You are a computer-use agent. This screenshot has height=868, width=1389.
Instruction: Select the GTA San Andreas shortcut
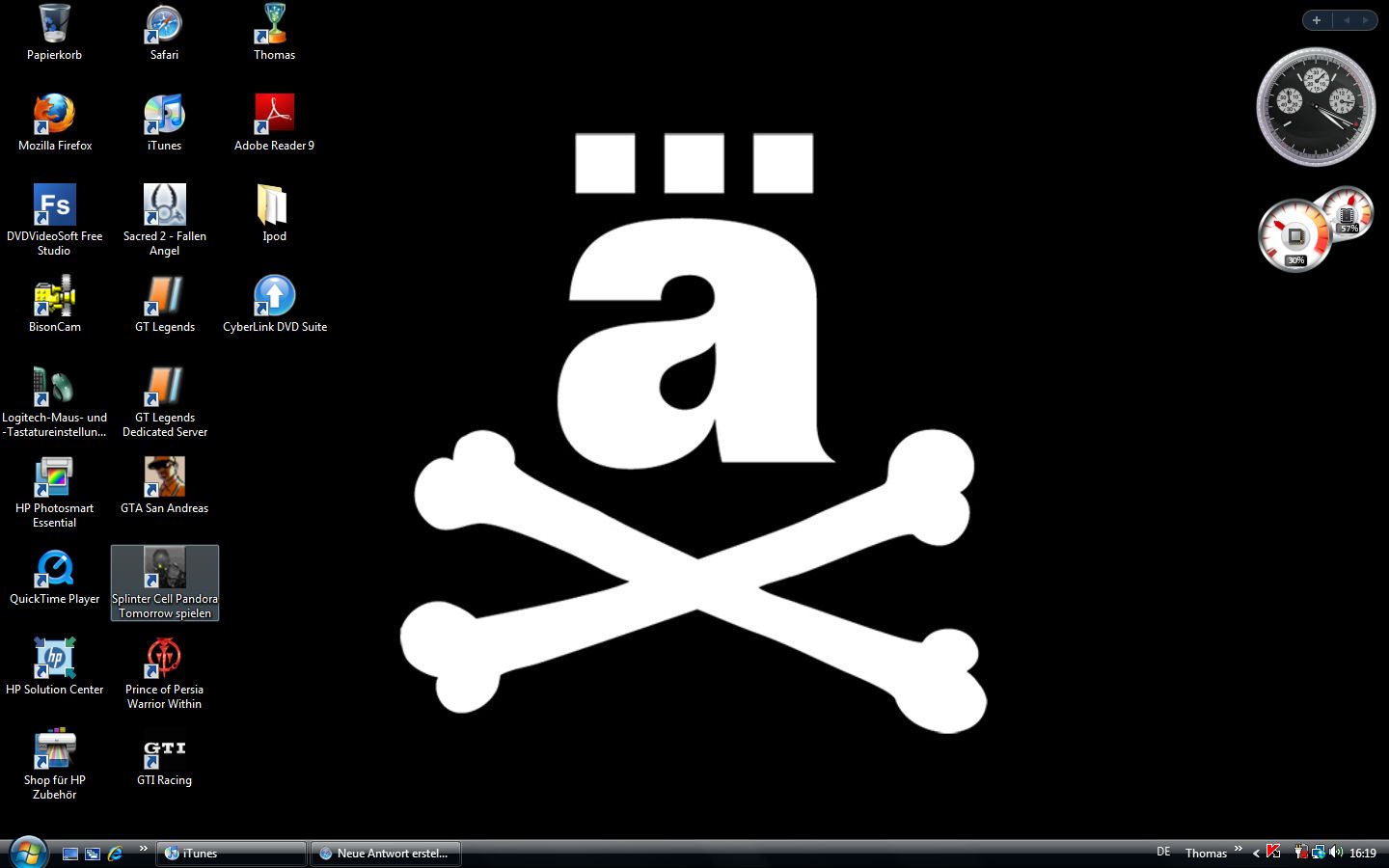164,486
